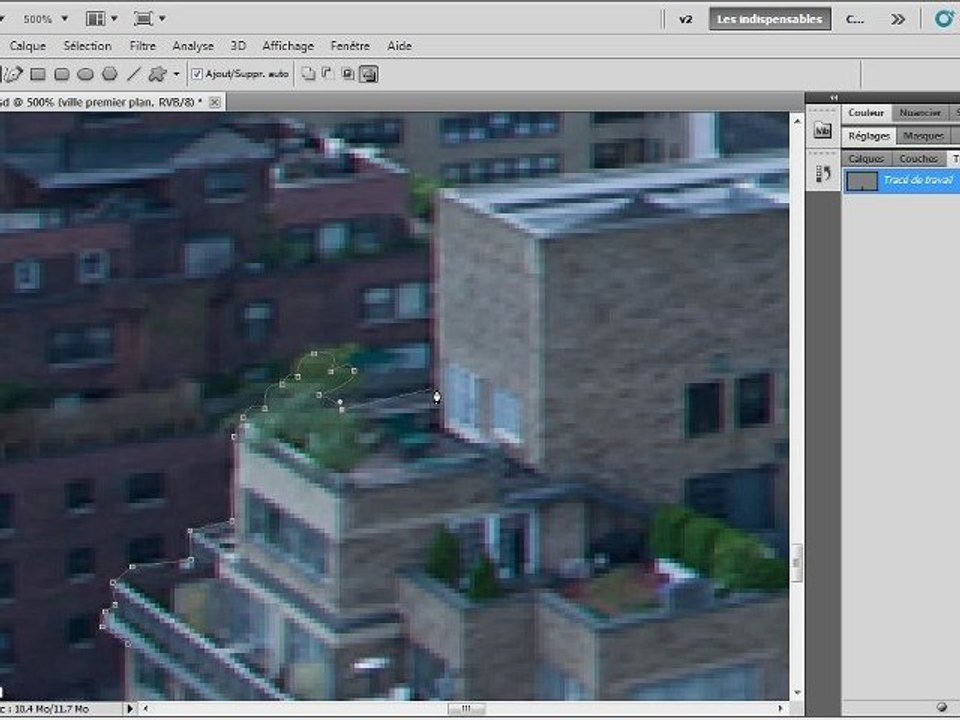960x720 pixels.
Task: Open the 500% zoom level dropdown
Action: tap(64, 19)
